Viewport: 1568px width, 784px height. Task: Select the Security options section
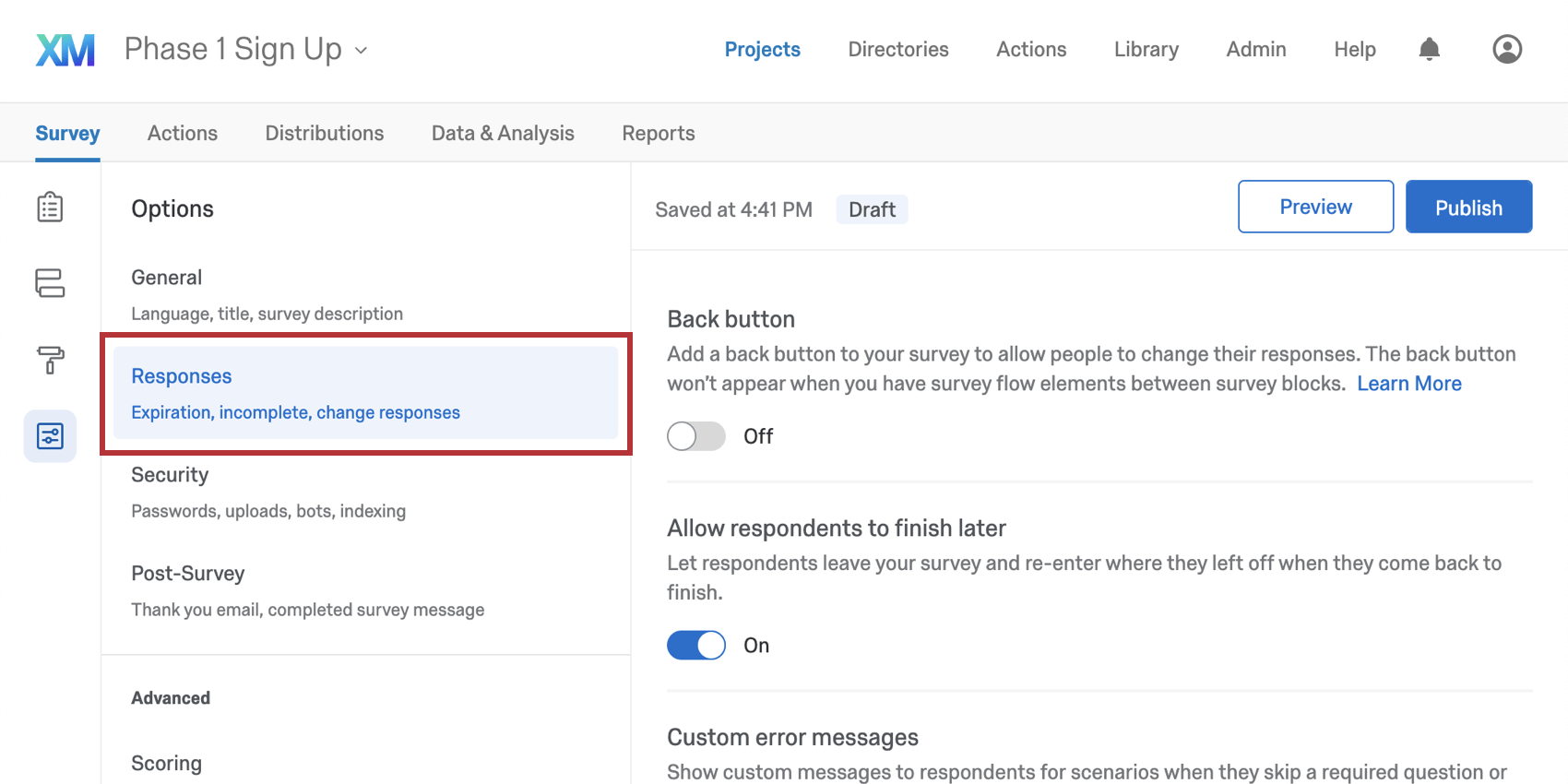click(x=365, y=493)
